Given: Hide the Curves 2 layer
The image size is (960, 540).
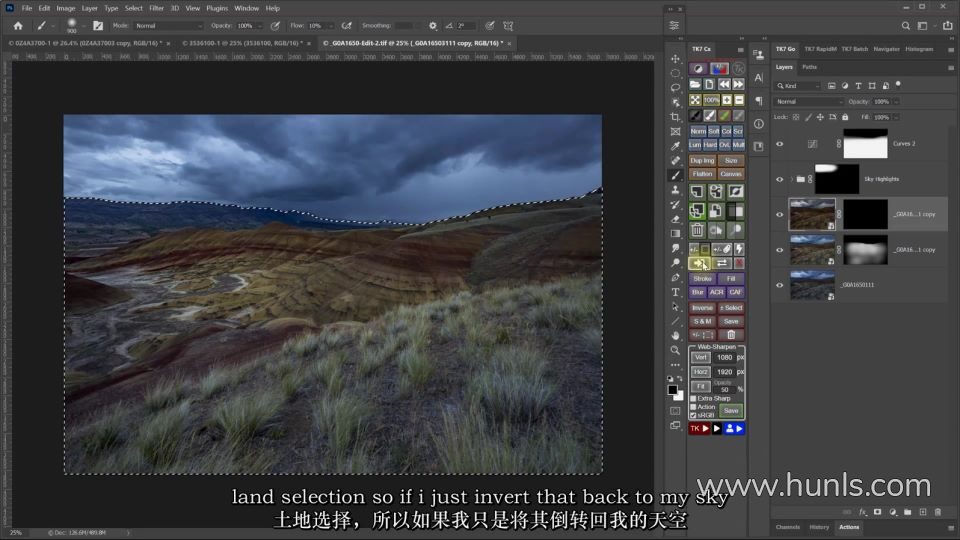Looking at the screenshot, I should point(779,144).
